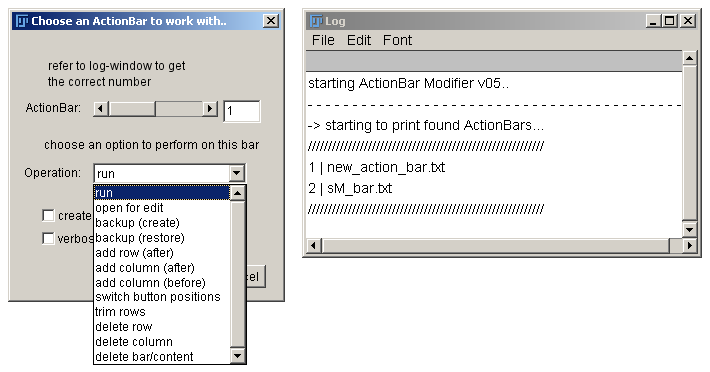Choose 'add column (after)' operation
This screenshot has height=372, width=710.
pos(144,267)
